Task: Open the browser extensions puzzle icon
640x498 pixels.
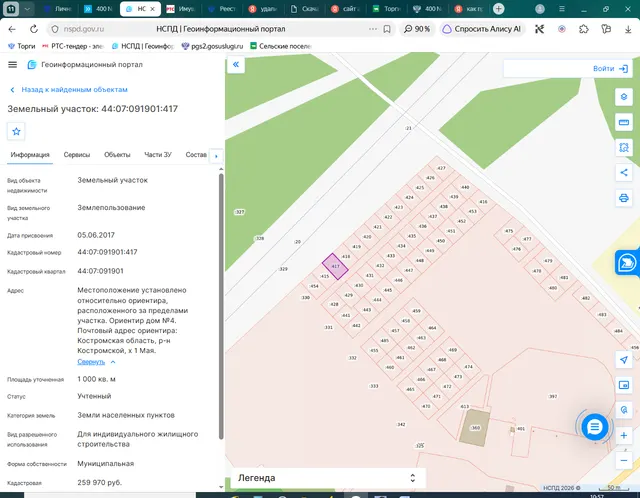Action: point(584,29)
